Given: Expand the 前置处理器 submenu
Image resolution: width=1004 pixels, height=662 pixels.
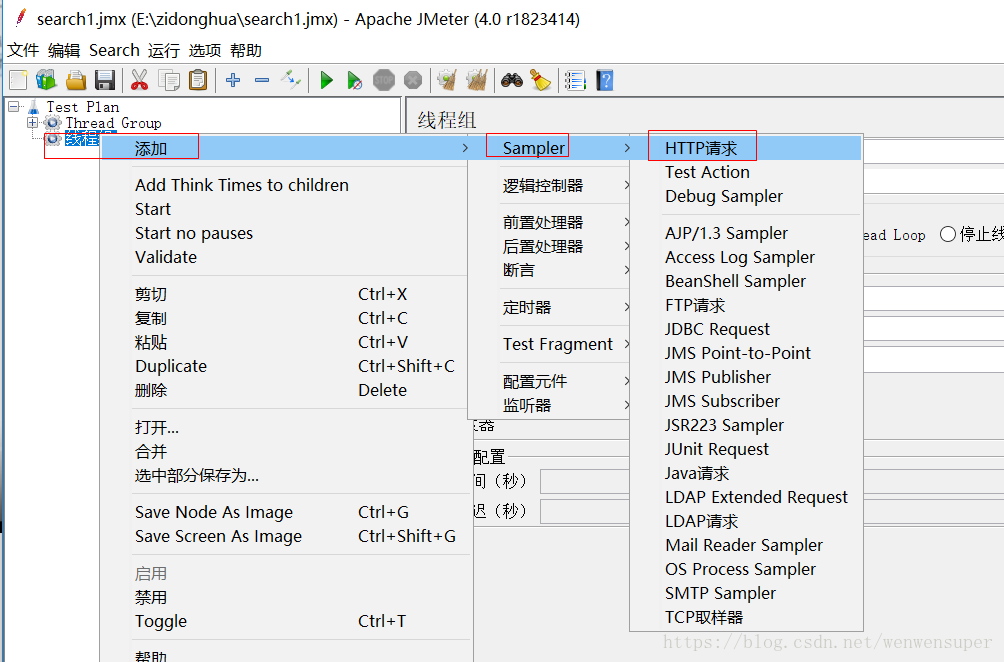Looking at the screenshot, I should [x=551, y=222].
